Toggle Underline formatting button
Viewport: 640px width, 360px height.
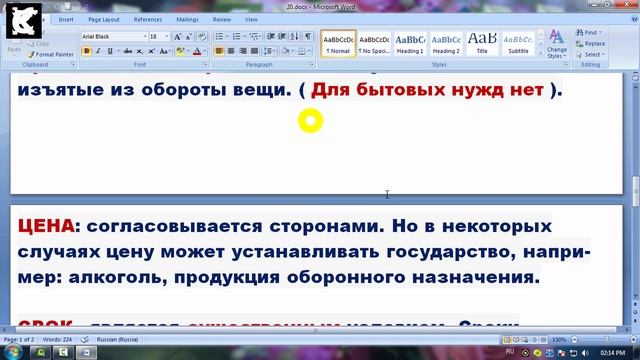110,51
